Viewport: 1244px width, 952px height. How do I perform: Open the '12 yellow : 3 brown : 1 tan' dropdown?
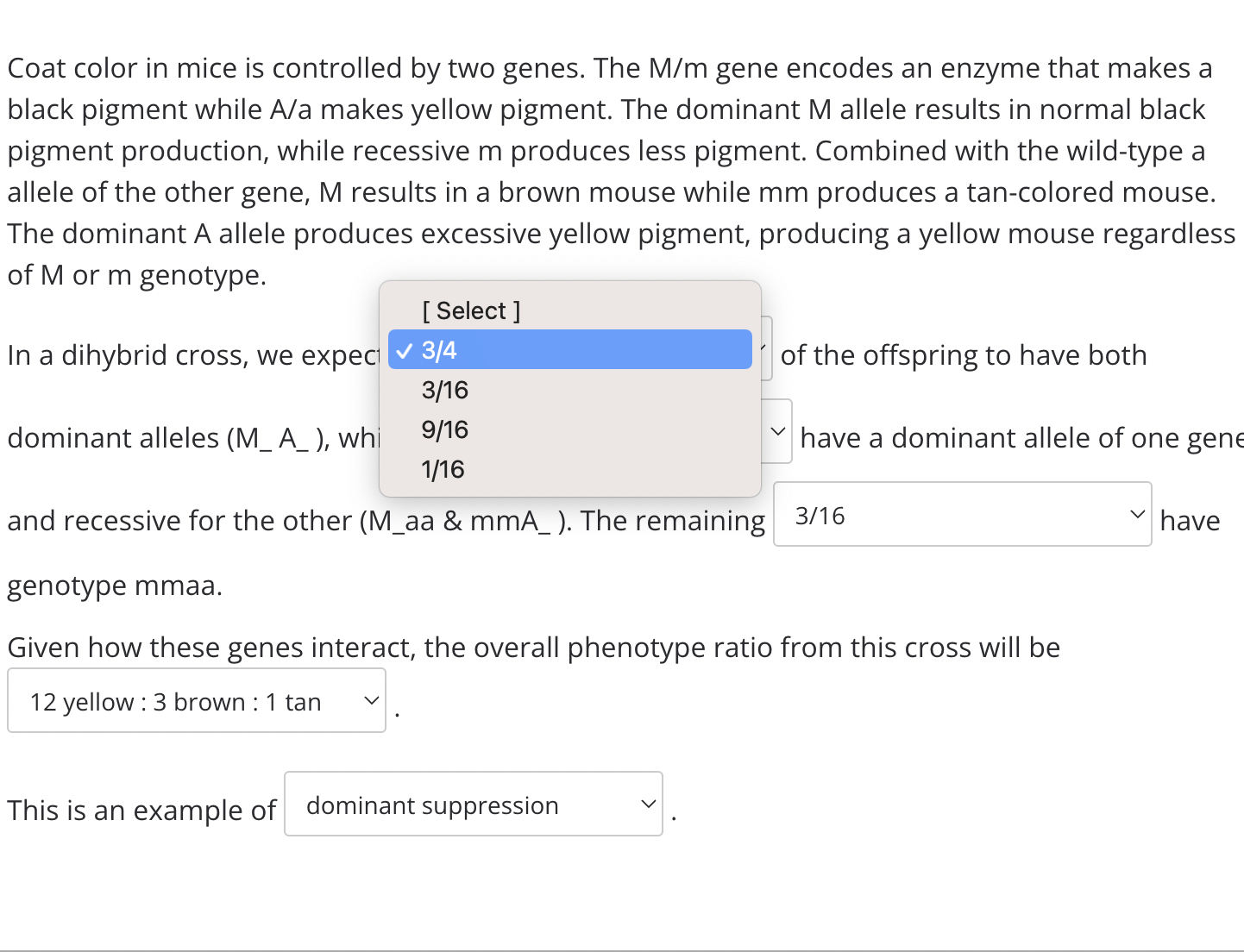point(196,701)
